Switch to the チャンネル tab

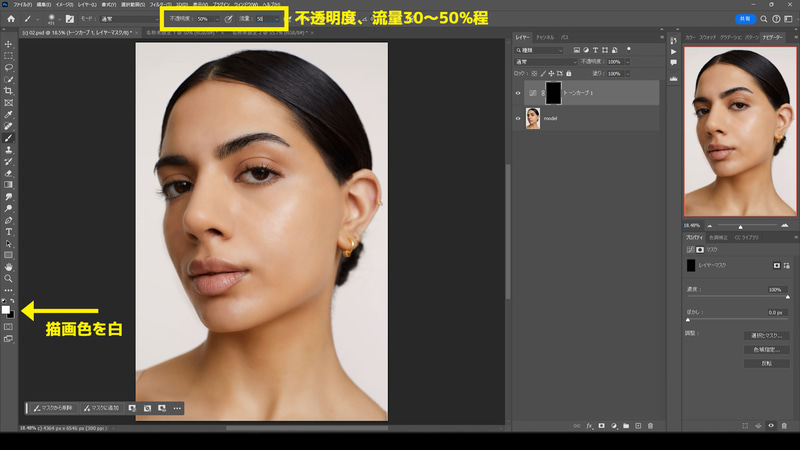pos(545,37)
